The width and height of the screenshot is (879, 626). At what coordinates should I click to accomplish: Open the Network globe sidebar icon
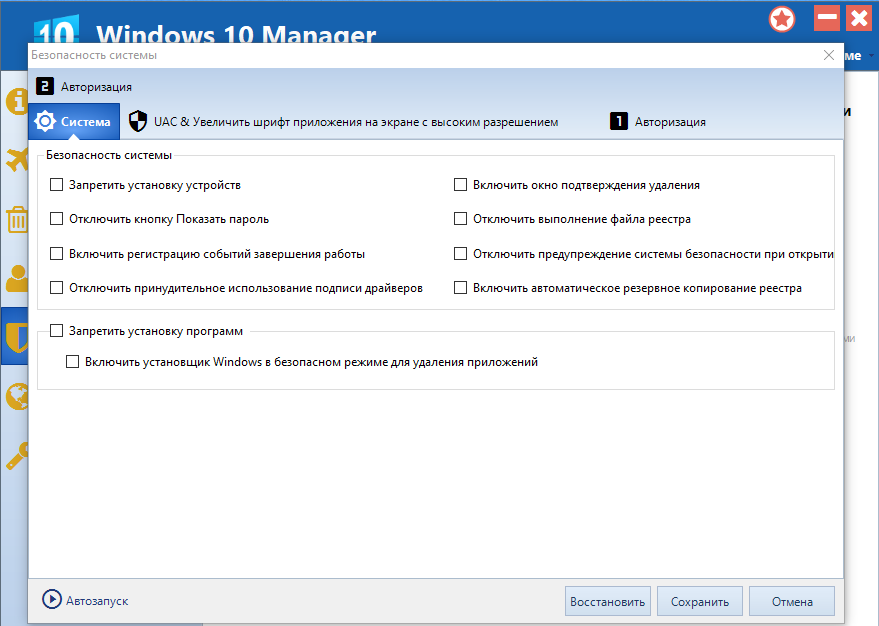(17, 396)
